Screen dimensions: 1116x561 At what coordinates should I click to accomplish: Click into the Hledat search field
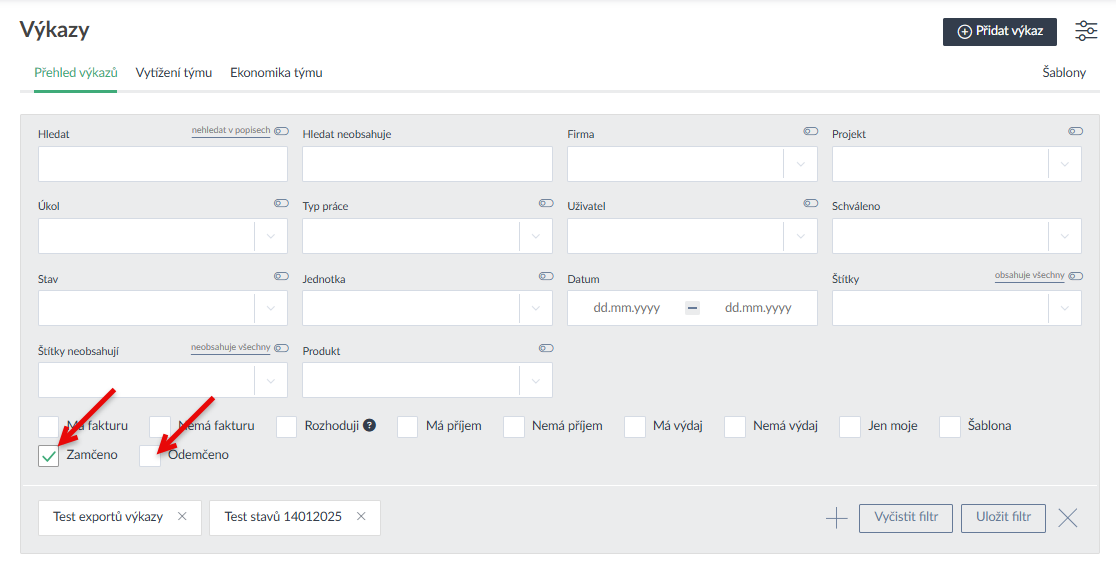point(162,164)
